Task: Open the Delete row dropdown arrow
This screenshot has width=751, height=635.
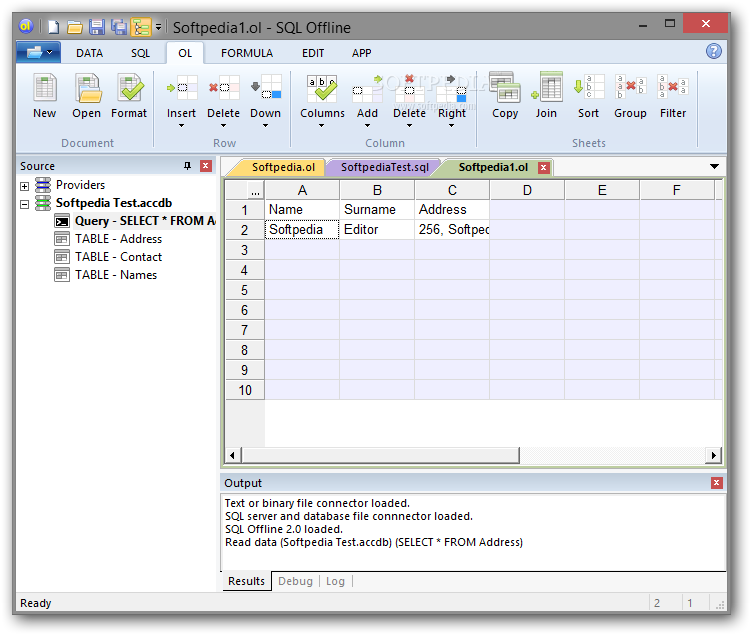Action: tap(224, 126)
